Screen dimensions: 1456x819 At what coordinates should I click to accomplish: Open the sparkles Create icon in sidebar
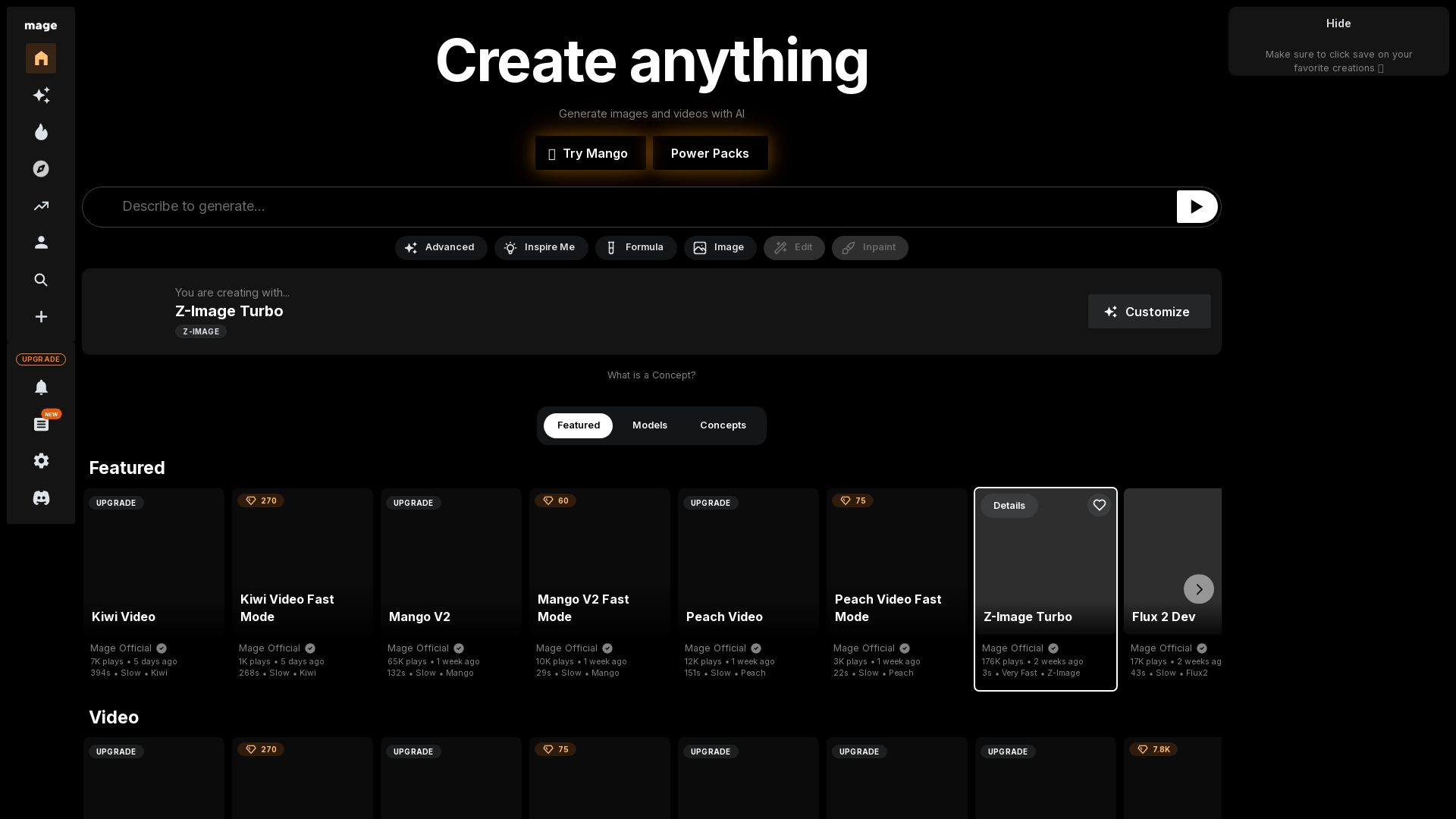point(41,96)
